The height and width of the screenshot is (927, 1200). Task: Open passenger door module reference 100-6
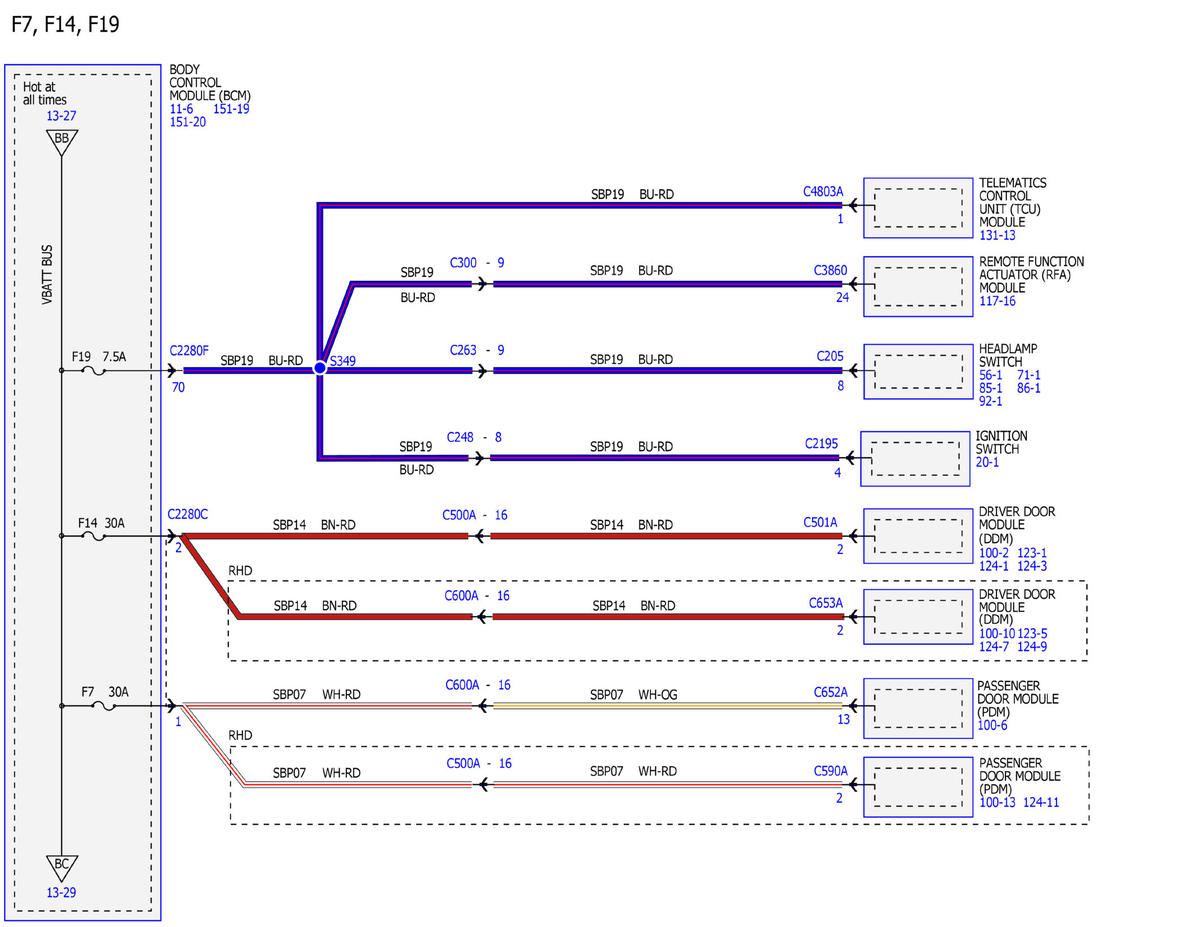point(993,725)
